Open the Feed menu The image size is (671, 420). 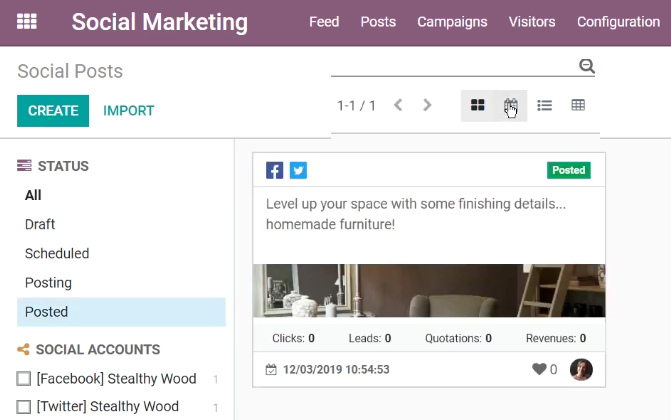click(324, 22)
